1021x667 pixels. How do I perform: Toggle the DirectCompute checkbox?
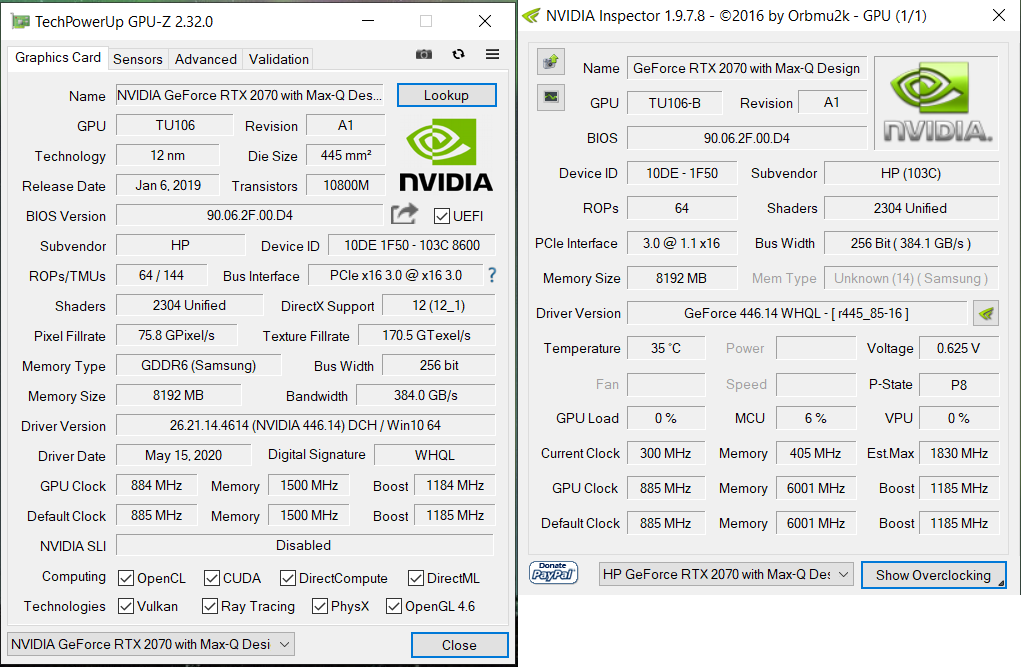click(288, 578)
